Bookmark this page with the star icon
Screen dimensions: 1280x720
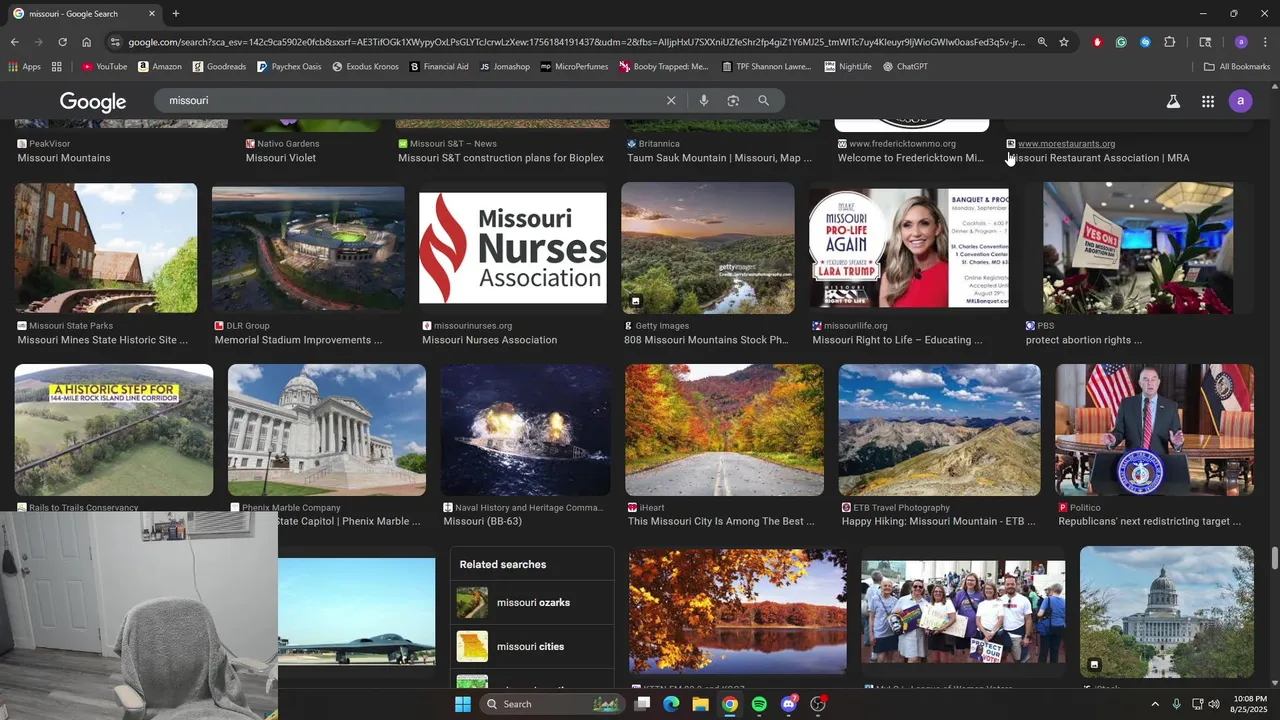pos(1064,42)
